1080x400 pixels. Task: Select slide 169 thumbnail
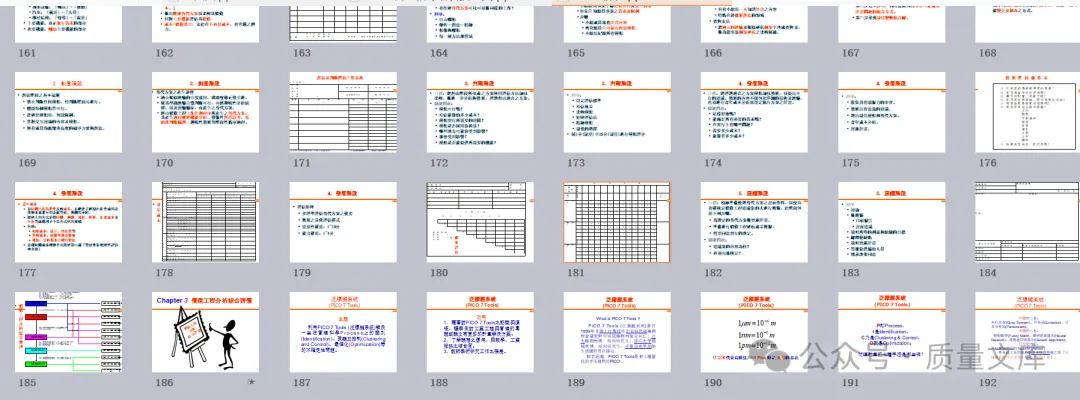[x=68, y=112]
